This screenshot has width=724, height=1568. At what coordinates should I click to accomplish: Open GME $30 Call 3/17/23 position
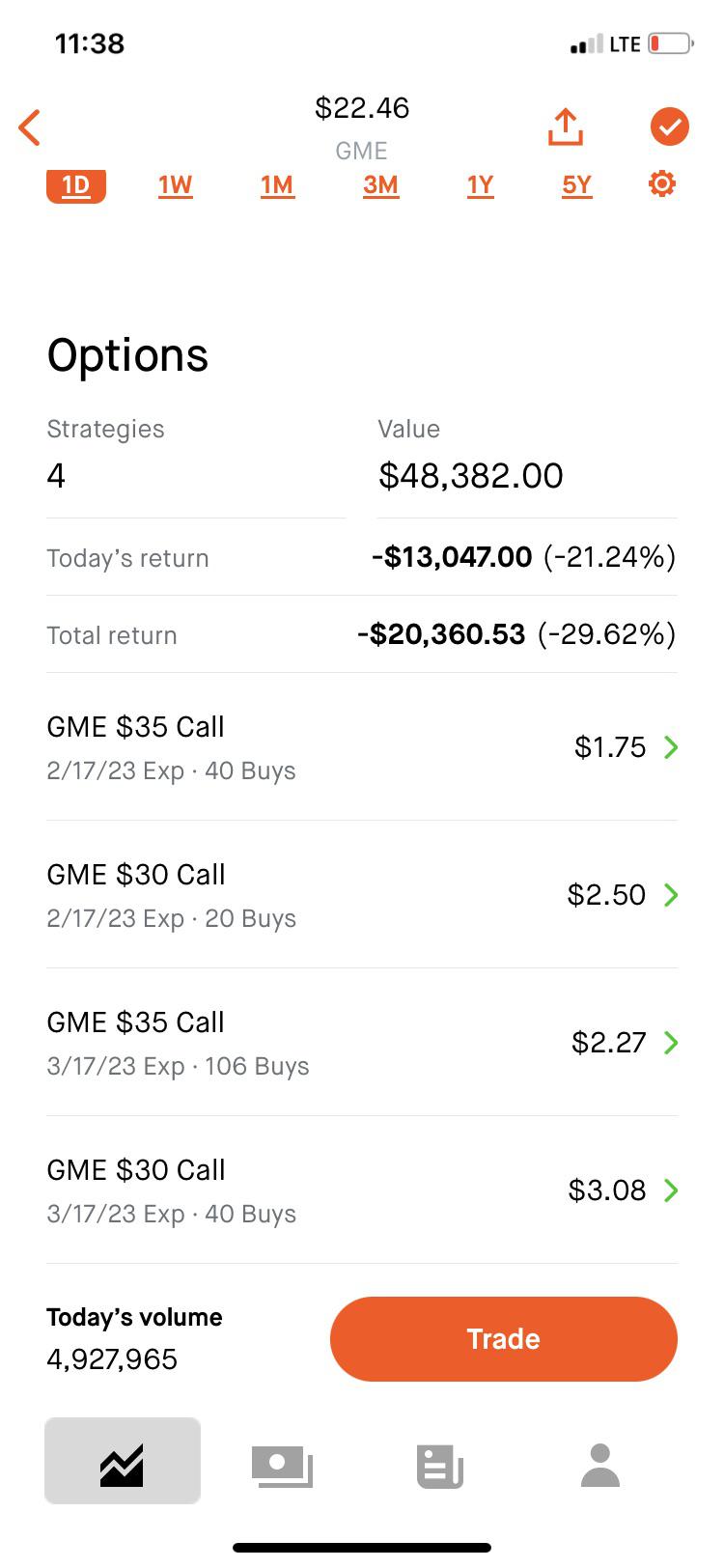coord(362,1190)
